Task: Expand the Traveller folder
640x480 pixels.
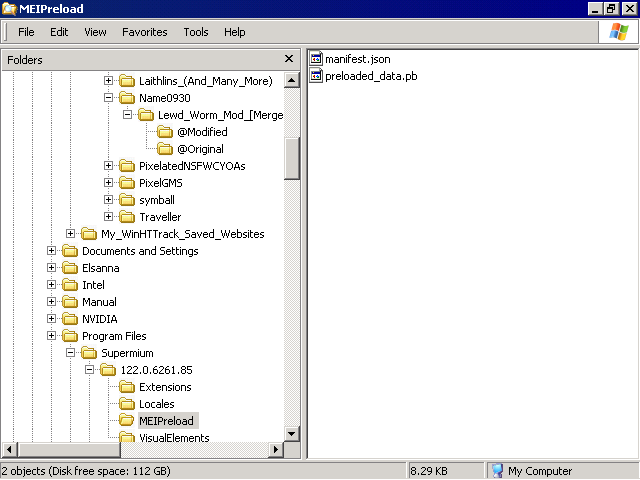Action: tap(108, 217)
